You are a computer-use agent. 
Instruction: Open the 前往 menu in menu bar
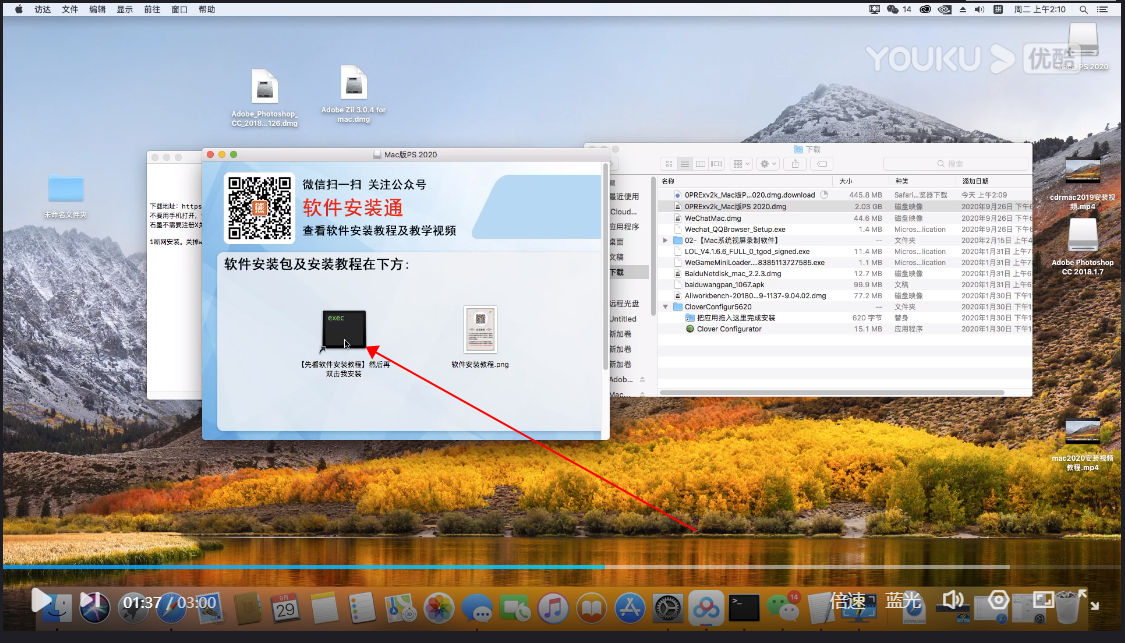[x=151, y=9]
